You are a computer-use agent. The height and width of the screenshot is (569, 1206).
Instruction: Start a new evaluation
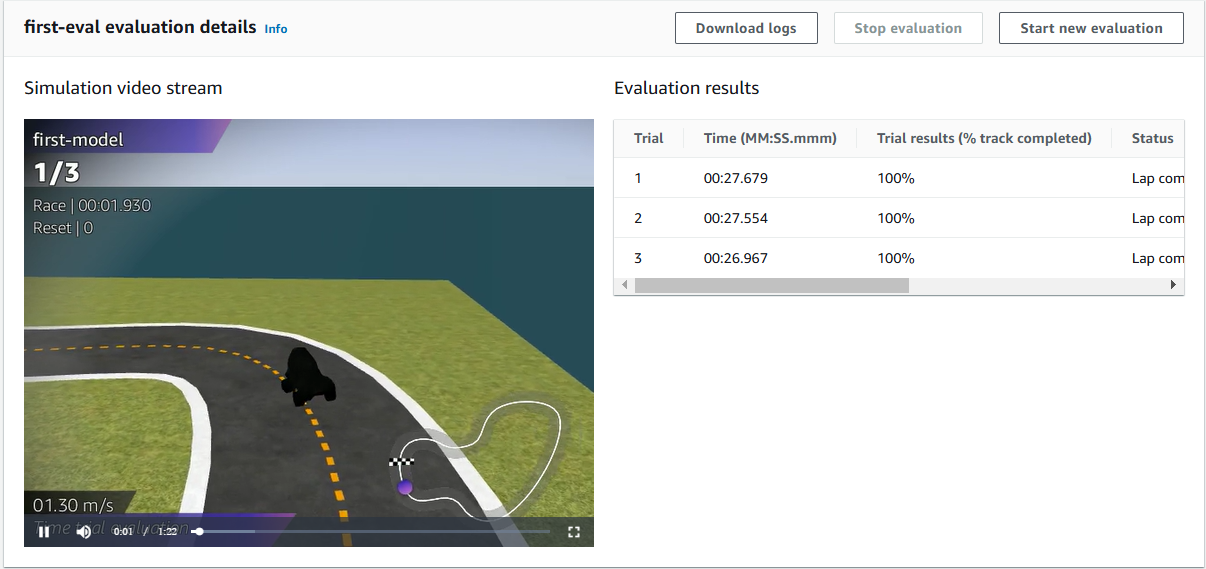tap(1091, 28)
